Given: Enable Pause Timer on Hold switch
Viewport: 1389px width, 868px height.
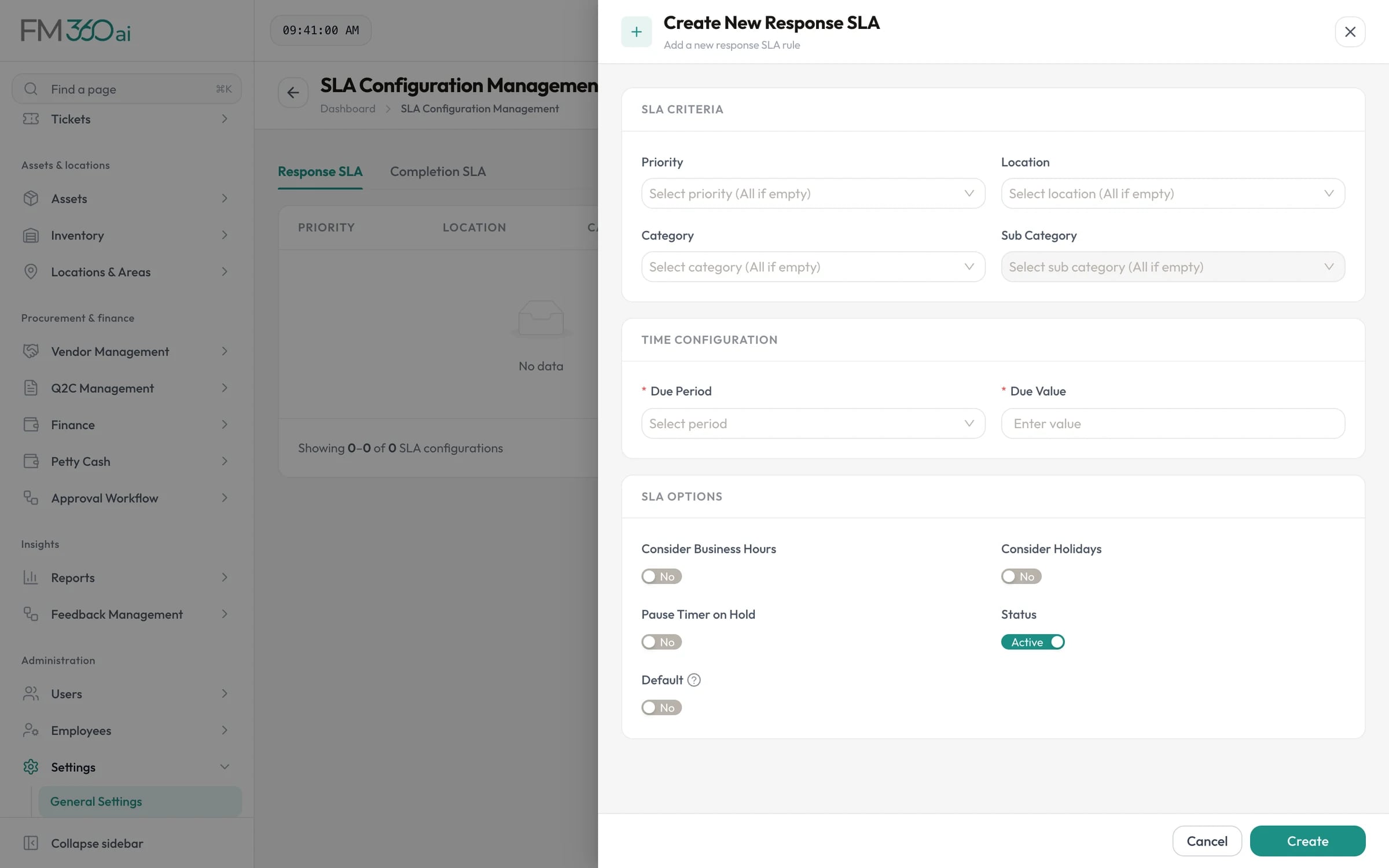Looking at the screenshot, I should point(662,642).
